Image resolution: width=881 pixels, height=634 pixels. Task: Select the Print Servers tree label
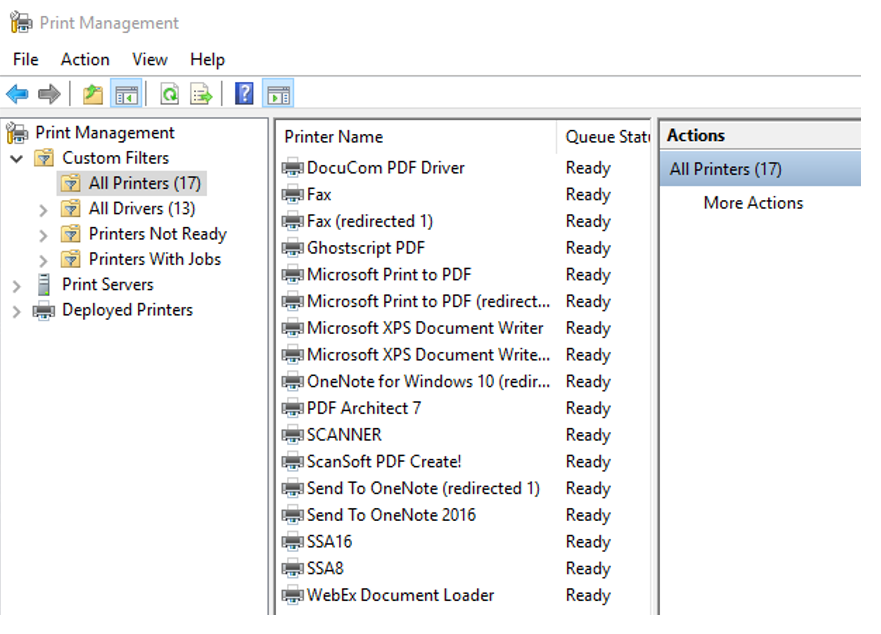pyautogui.click(x=108, y=284)
